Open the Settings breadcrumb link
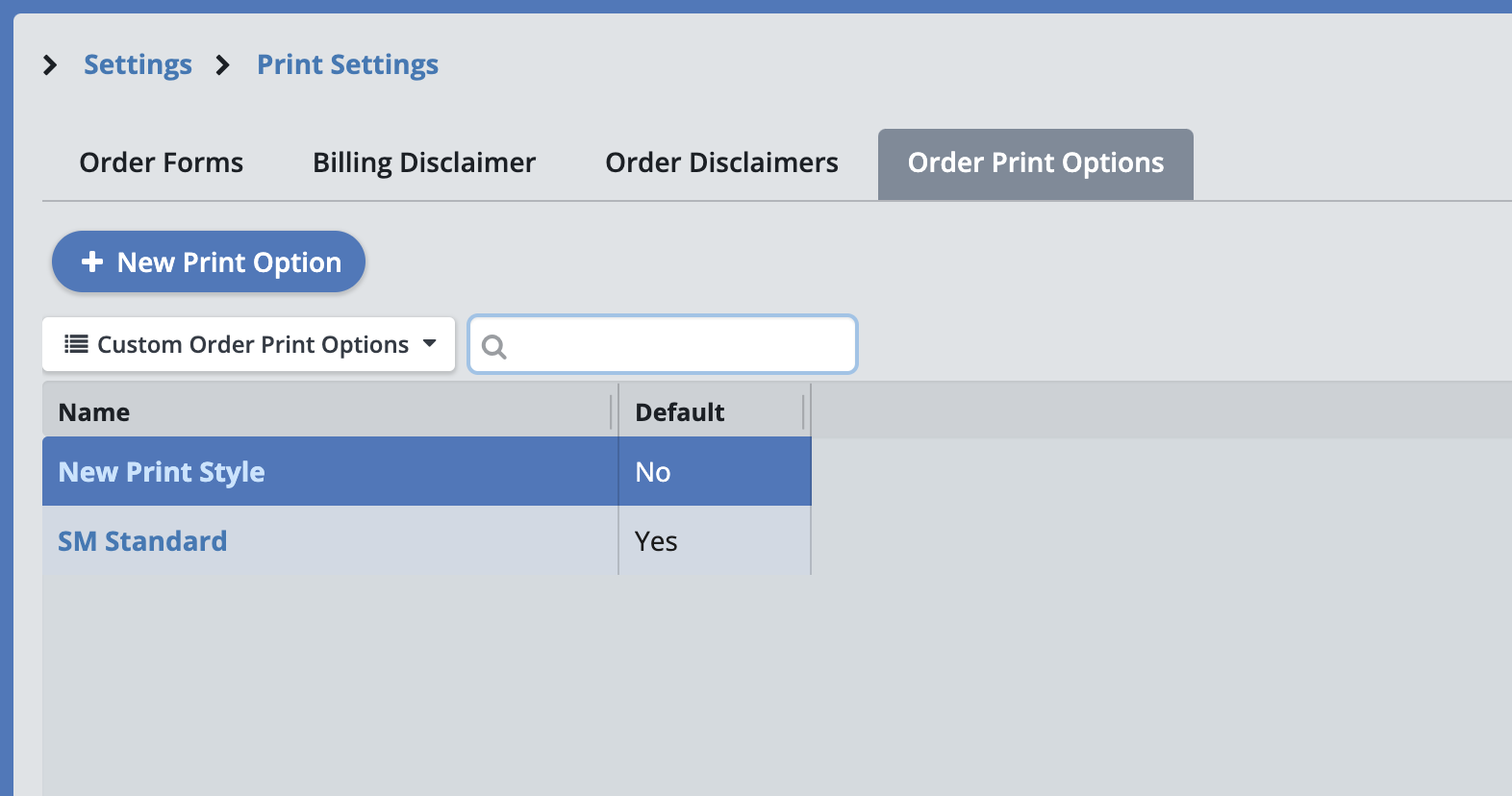Viewport: 1512px width, 796px height. point(138,65)
